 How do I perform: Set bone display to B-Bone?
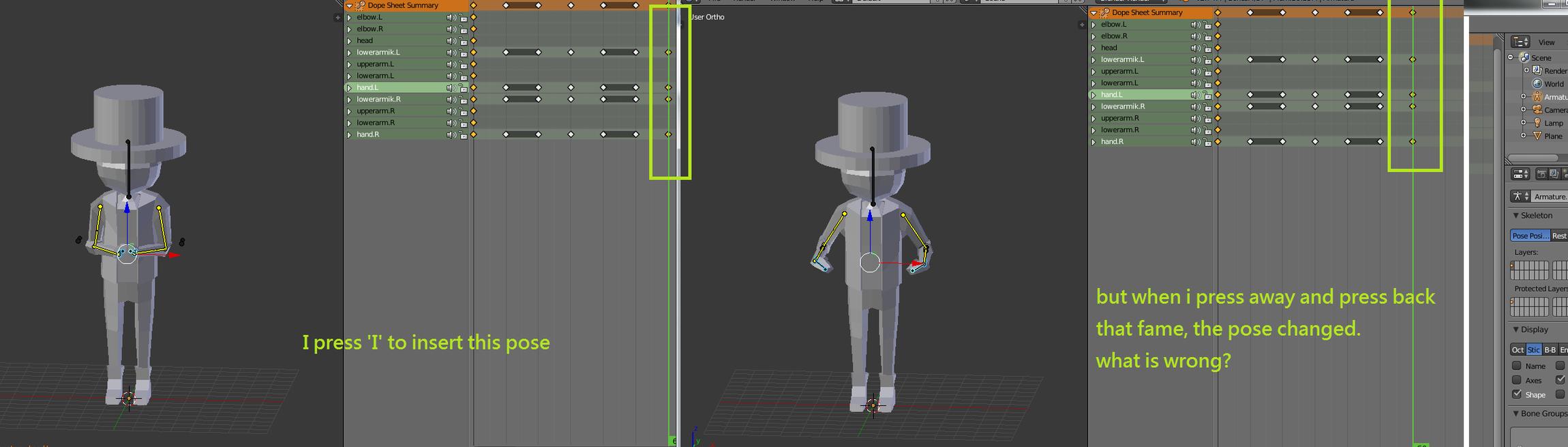coord(1550,349)
